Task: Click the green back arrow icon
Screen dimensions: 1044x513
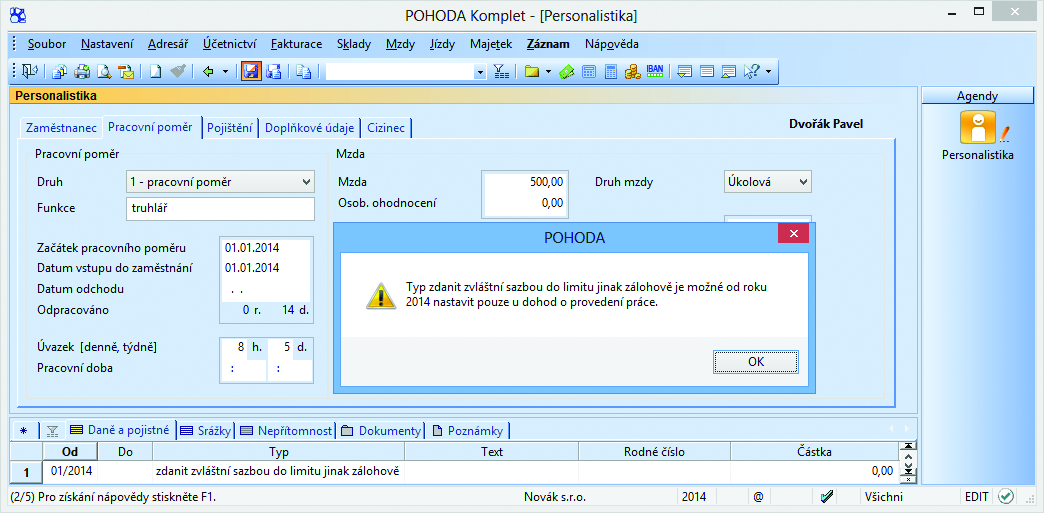Action: (208, 71)
